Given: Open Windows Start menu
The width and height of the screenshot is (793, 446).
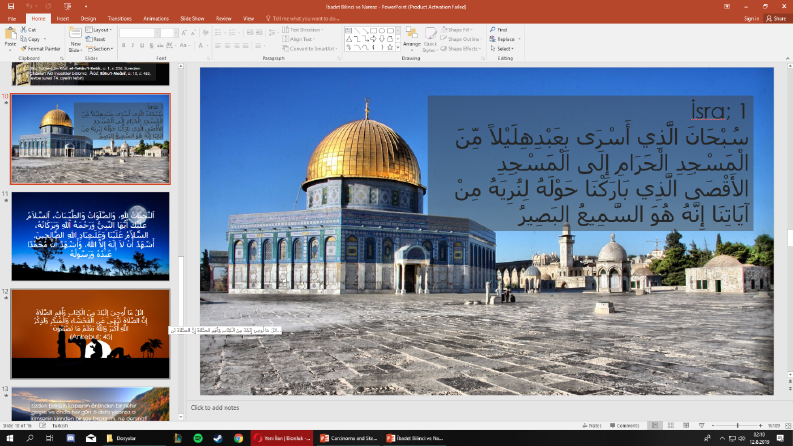Looking at the screenshot, I should [10, 438].
